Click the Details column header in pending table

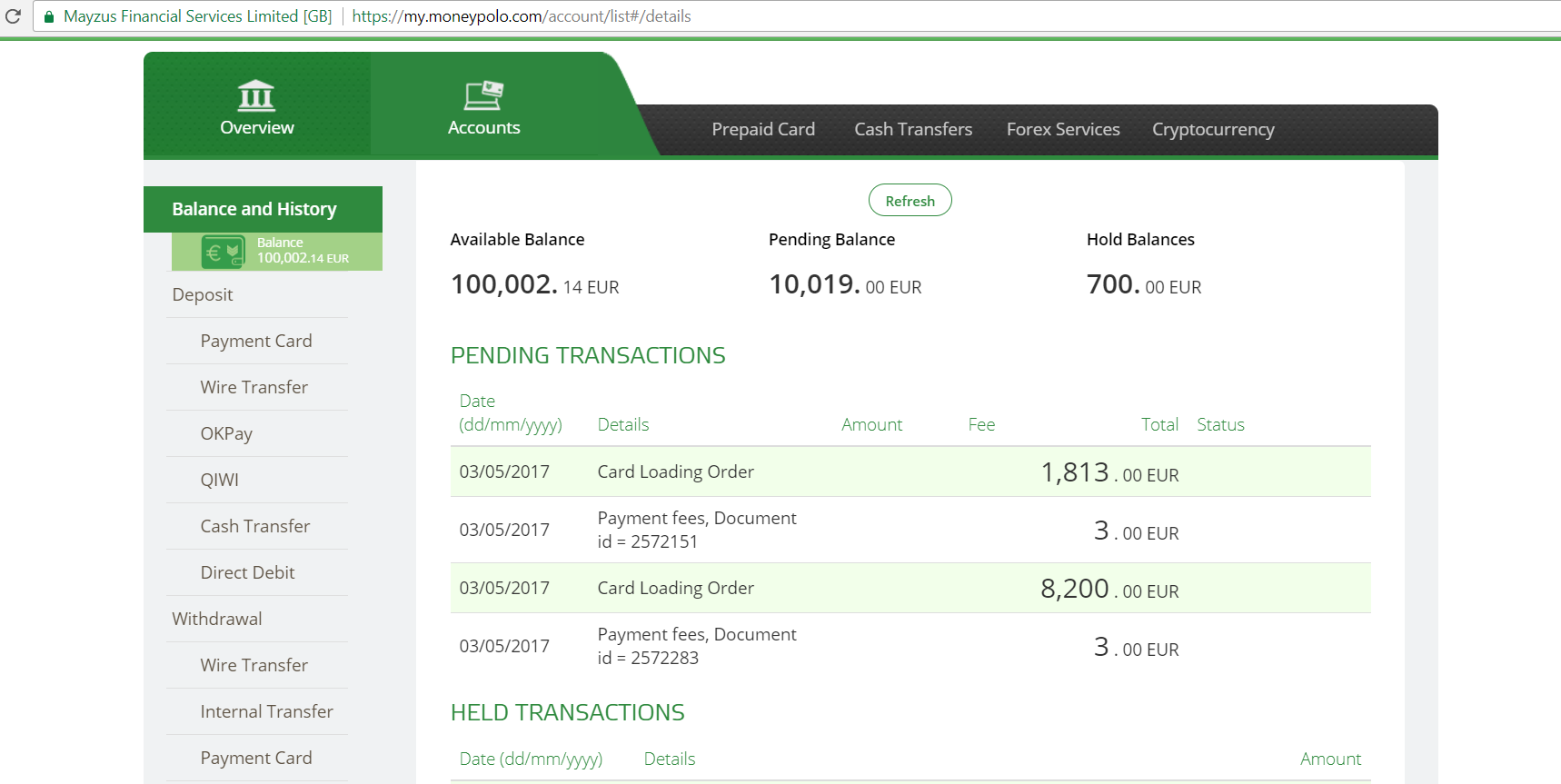[x=623, y=424]
